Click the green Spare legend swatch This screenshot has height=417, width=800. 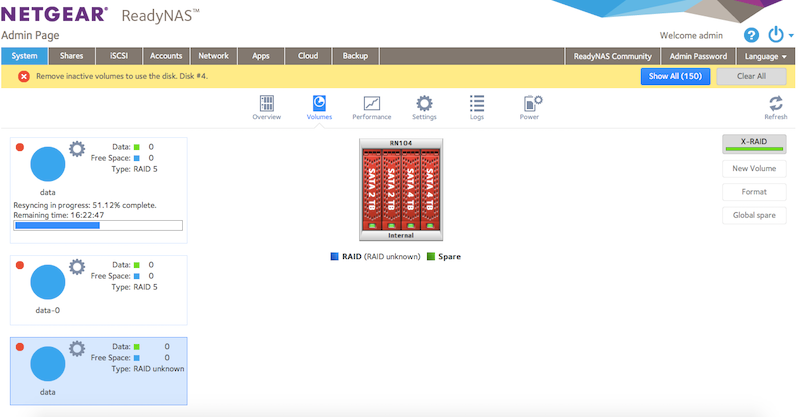(x=431, y=256)
